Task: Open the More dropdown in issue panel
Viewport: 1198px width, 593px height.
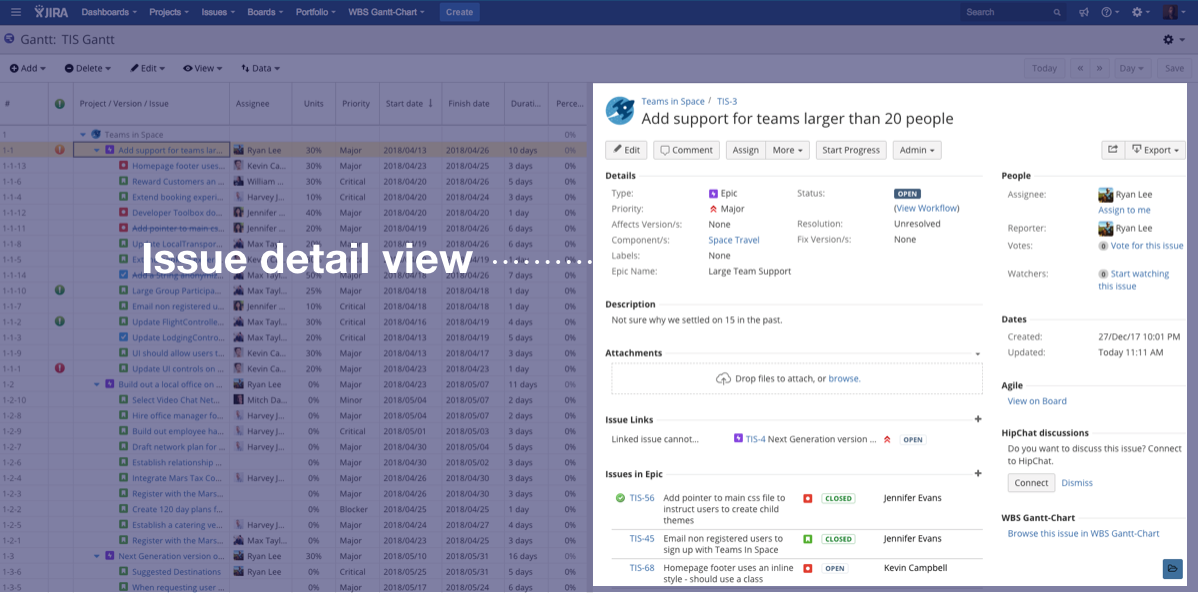Action: pyautogui.click(x=788, y=150)
